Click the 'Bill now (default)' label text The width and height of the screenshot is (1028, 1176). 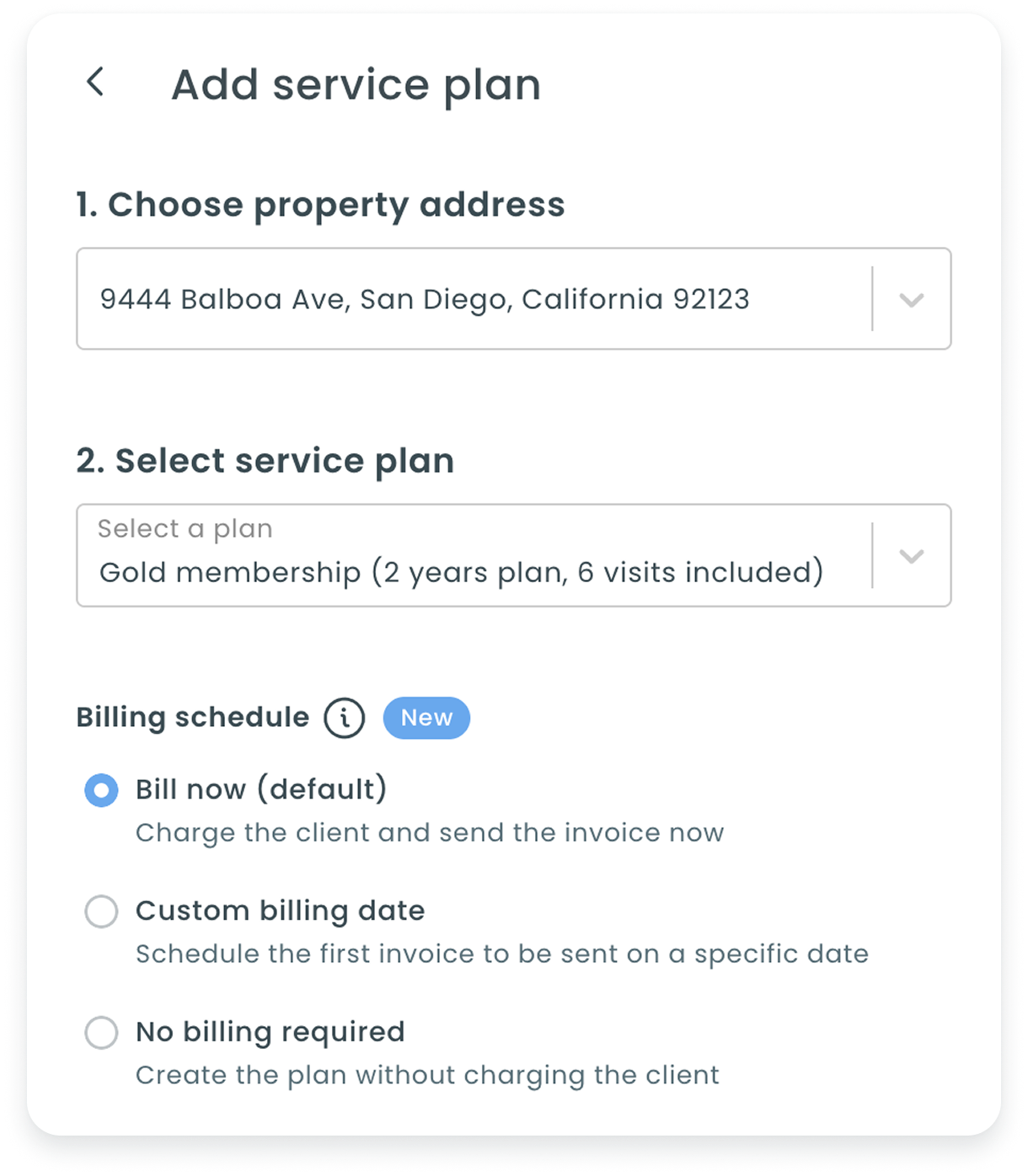[261, 790]
